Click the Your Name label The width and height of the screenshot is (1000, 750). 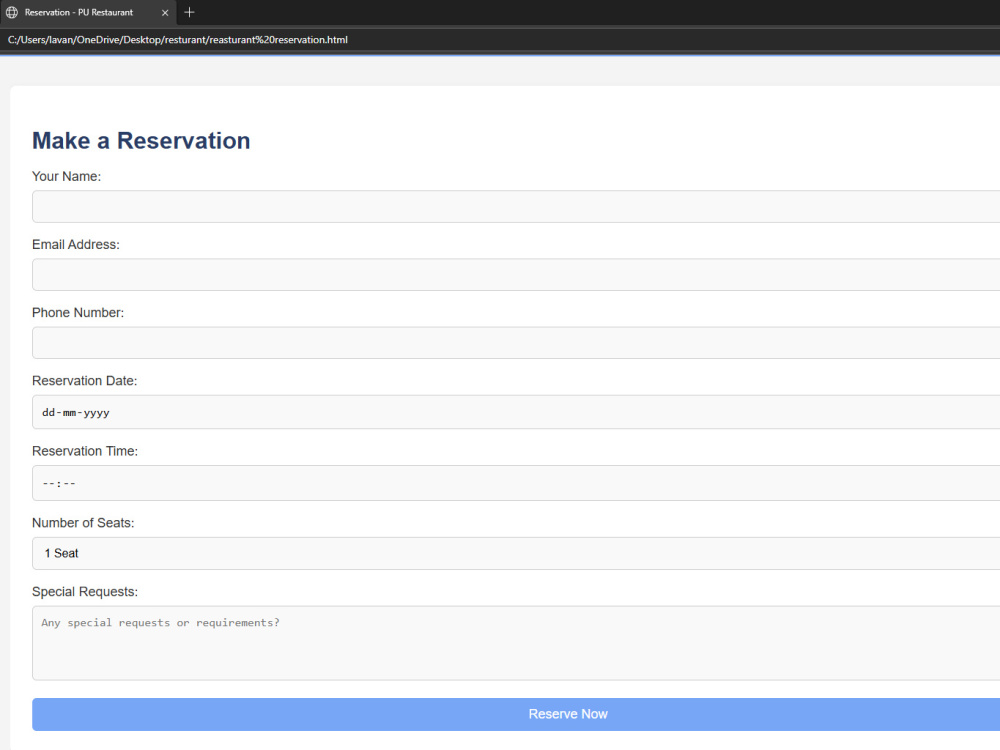click(66, 177)
